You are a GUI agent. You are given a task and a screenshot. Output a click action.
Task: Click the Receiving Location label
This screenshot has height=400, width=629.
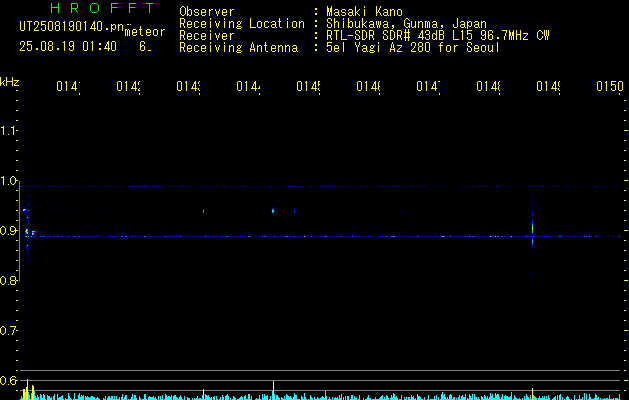pos(242,24)
